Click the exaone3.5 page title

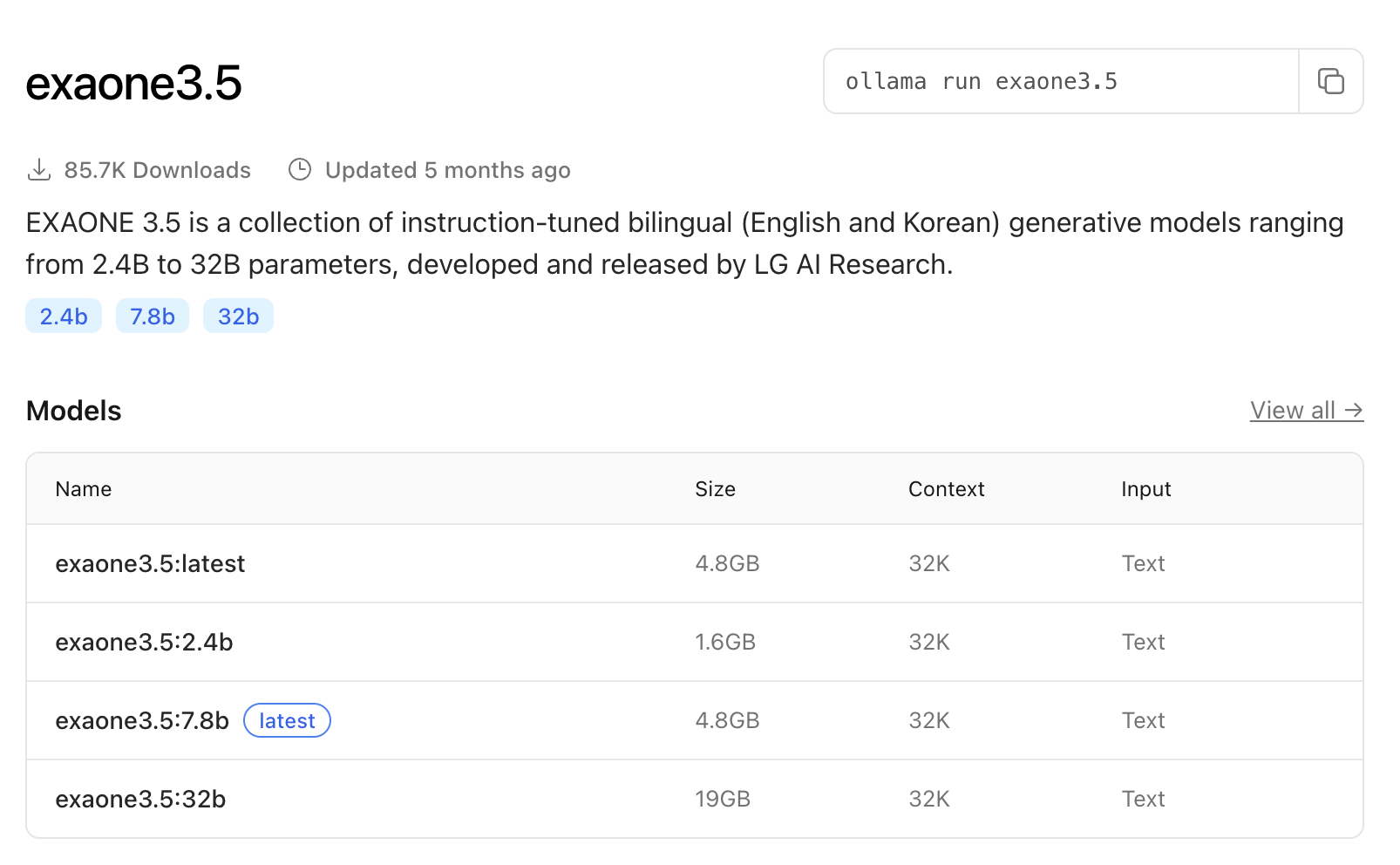(133, 84)
